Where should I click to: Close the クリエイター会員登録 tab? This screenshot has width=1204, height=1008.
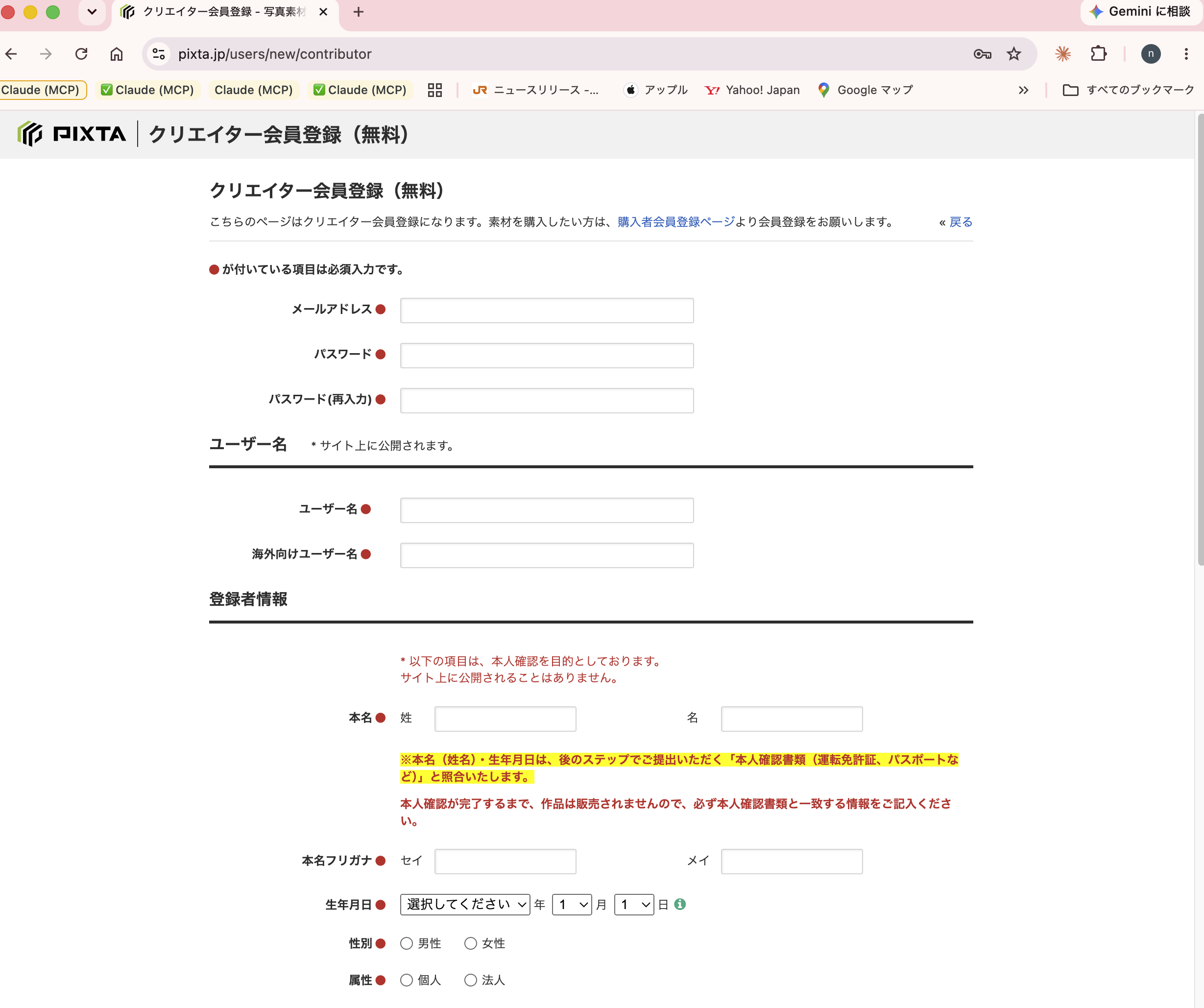[323, 12]
